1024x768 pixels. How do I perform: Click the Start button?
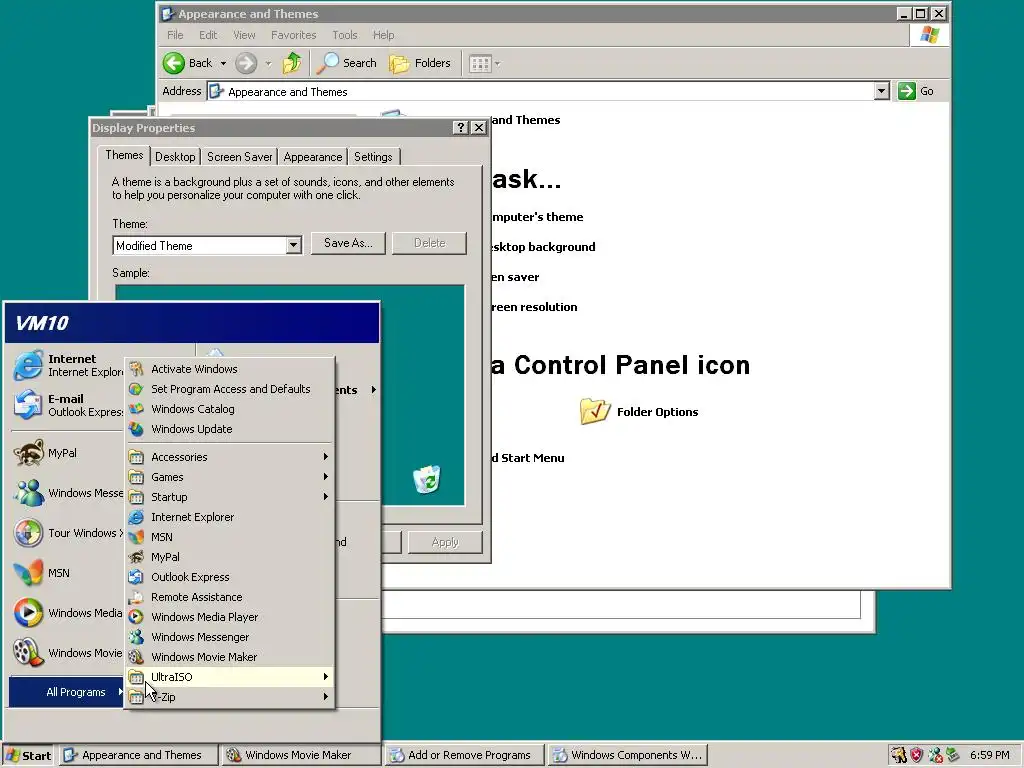click(x=28, y=756)
